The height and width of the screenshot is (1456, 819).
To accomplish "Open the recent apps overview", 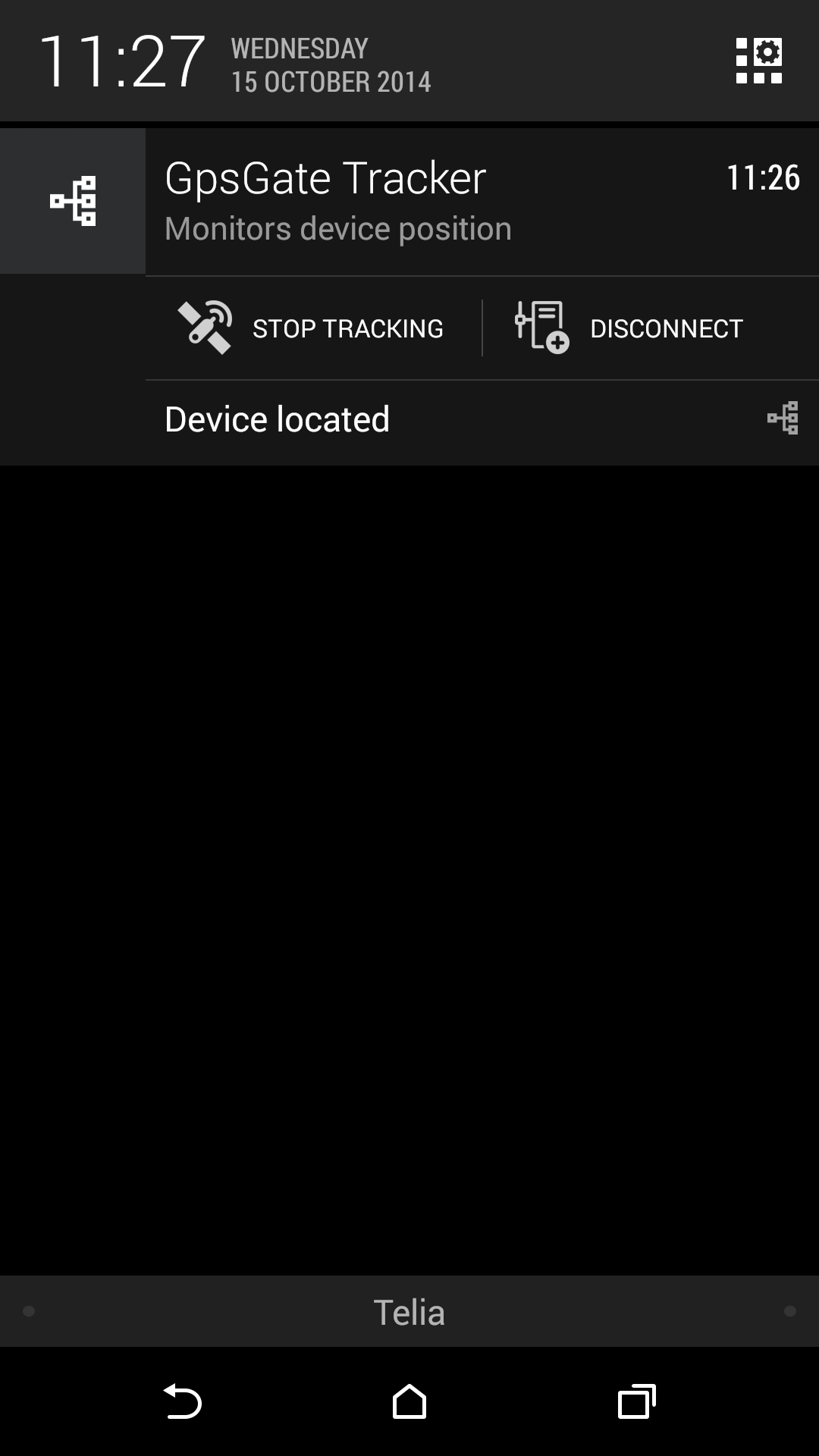I will tap(637, 1401).
